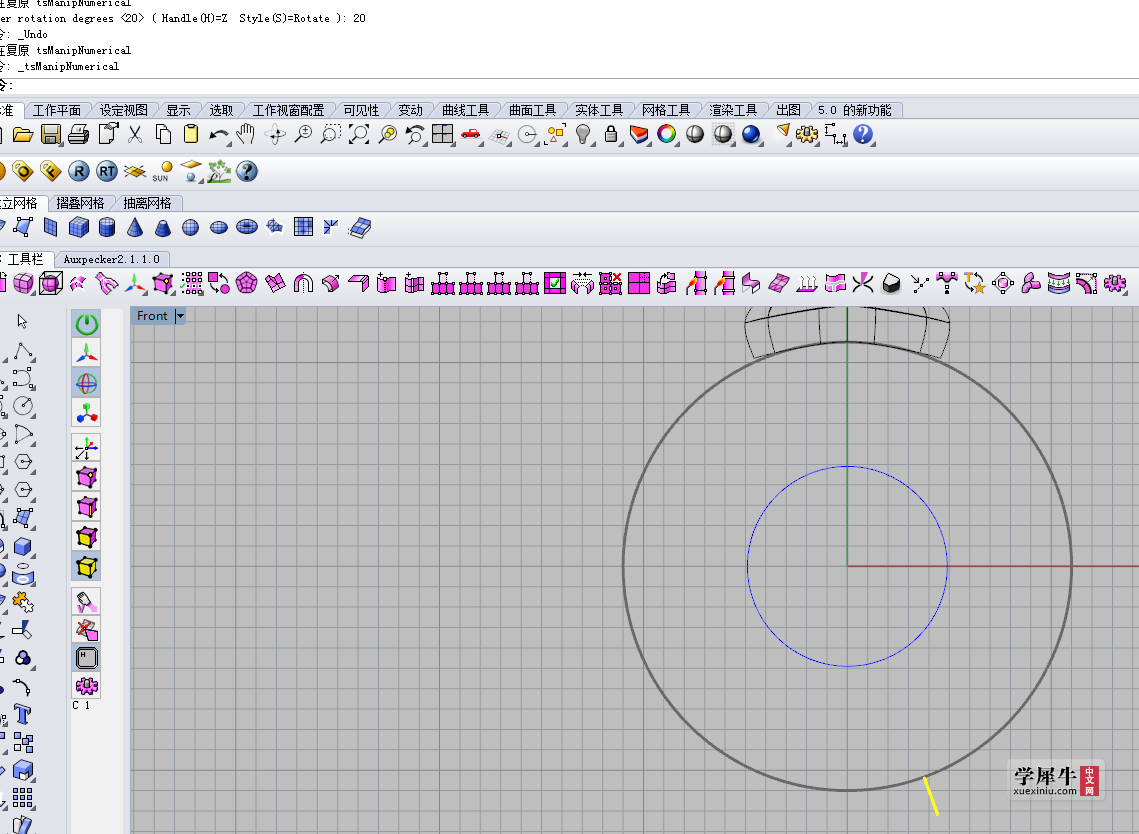
Task: Click the RT render icon
Action: 107,171
